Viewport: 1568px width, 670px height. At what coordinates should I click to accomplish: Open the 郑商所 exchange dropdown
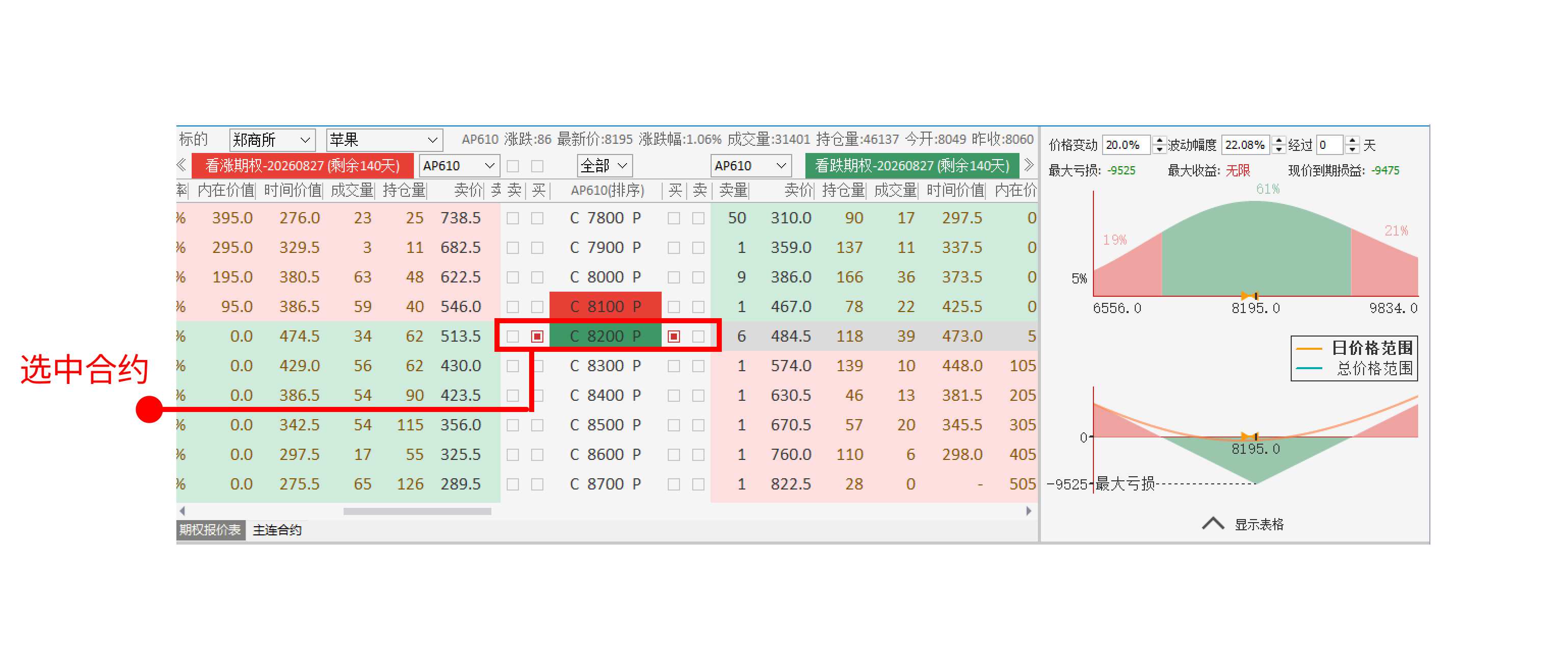(x=272, y=140)
